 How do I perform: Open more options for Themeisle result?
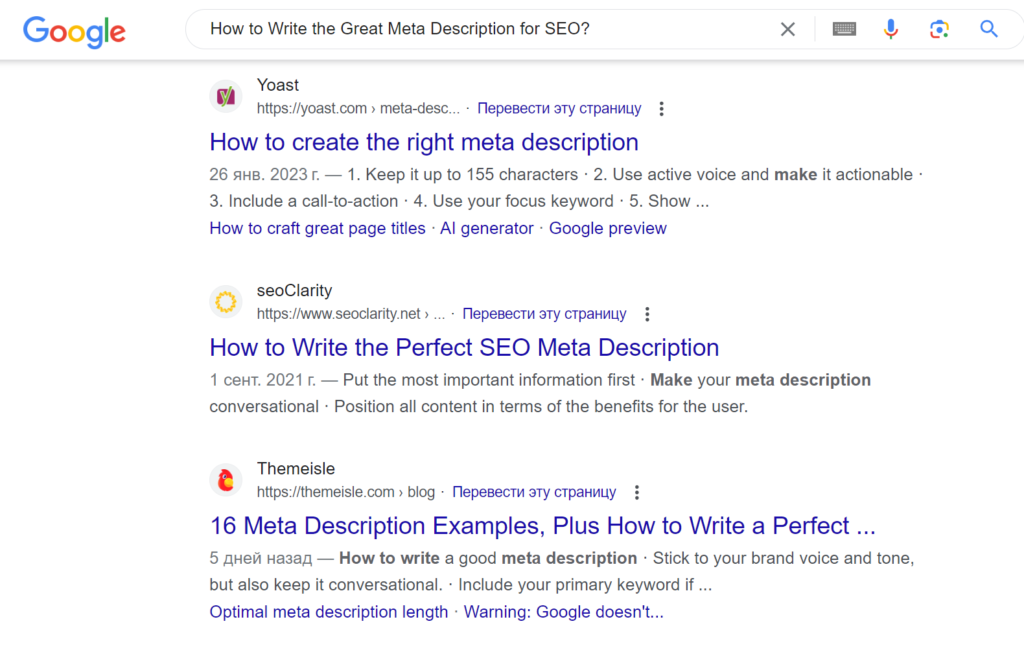637,492
